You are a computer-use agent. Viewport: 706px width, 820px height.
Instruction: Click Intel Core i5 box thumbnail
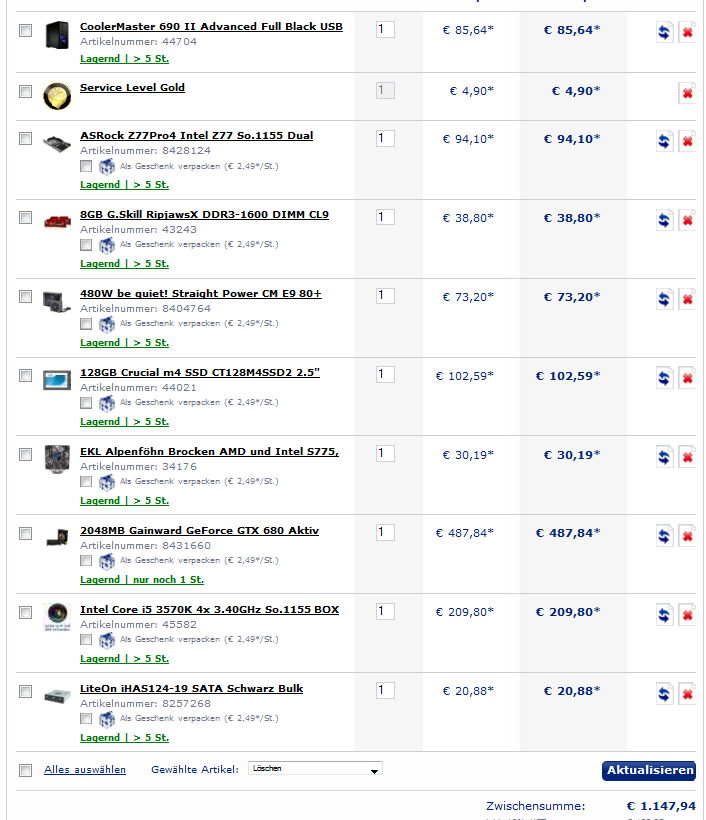pos(57,617)
